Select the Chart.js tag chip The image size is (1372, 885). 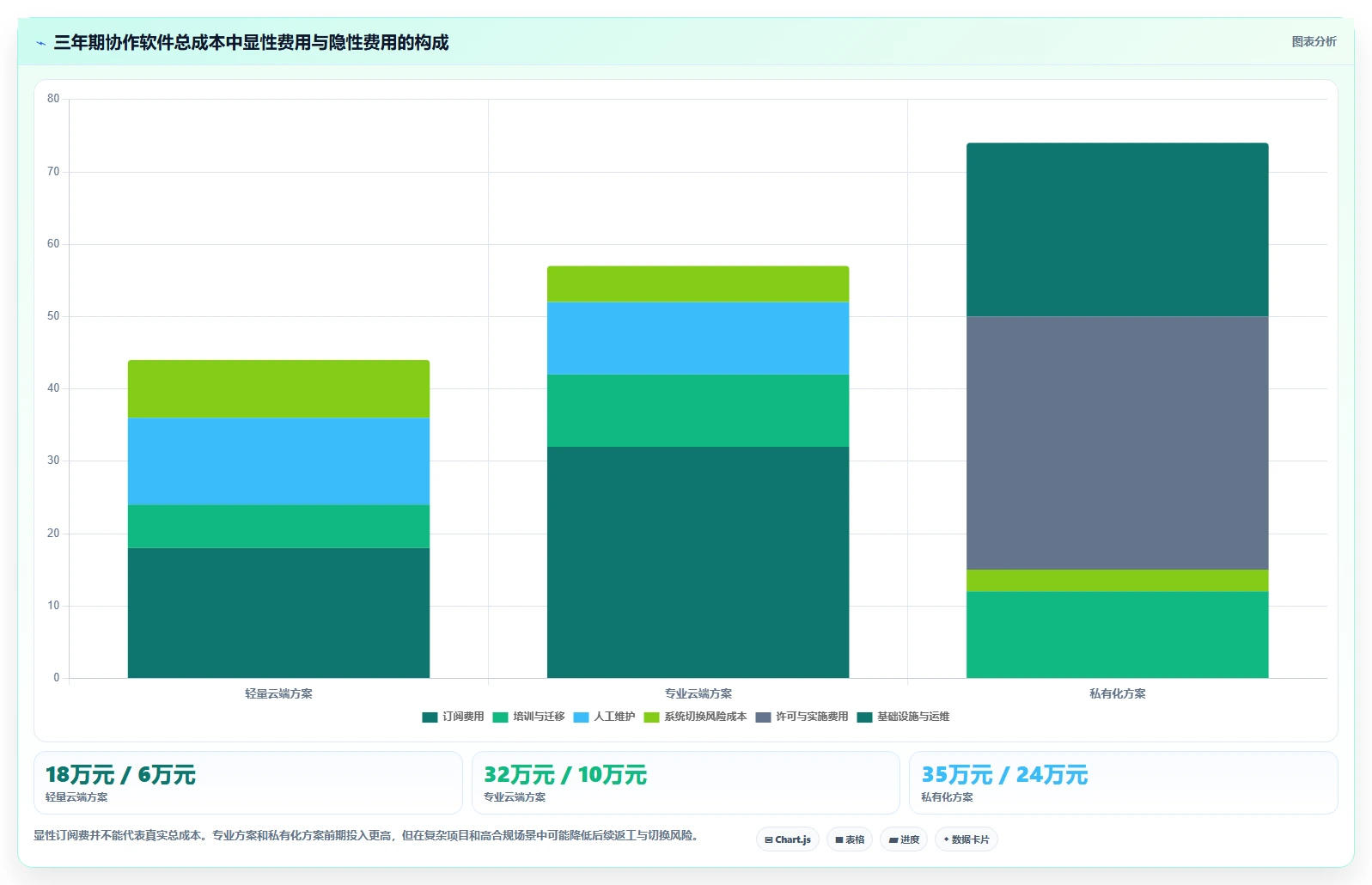point(788,839)
